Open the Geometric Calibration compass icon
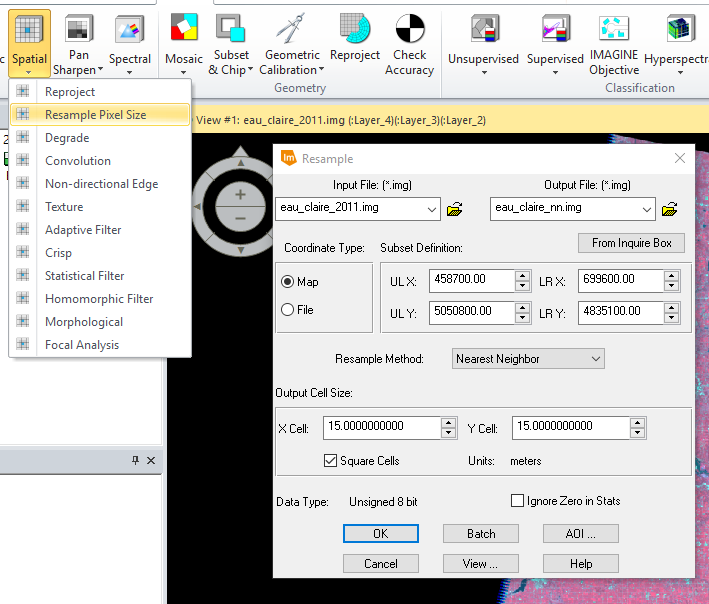This screenshot has height=604, width=709. (291, 28)
